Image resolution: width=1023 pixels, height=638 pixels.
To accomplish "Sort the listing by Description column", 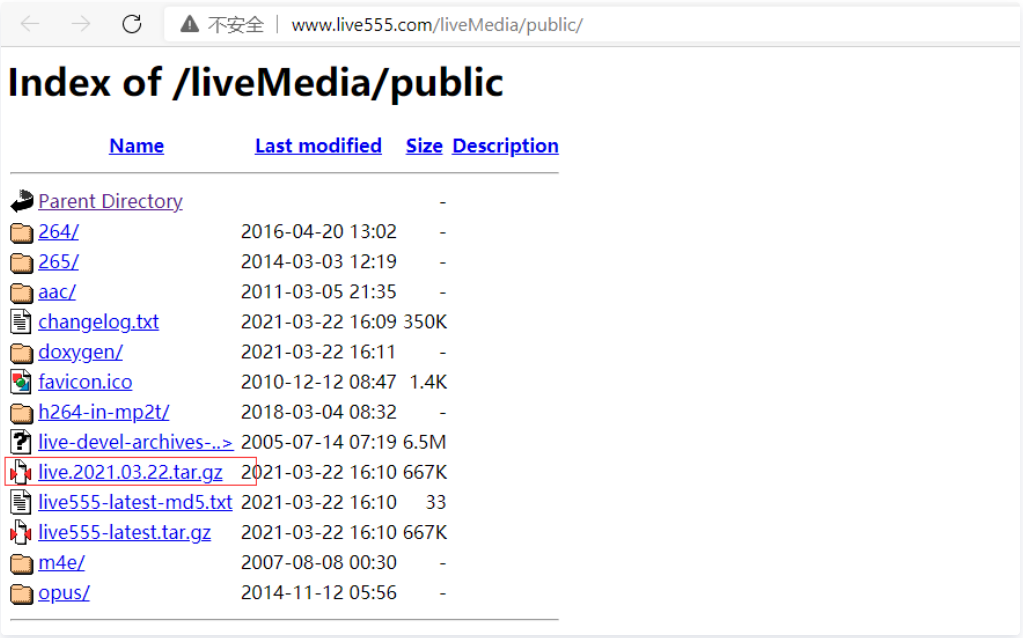I will pyautogui.click(x=506, y=145).
